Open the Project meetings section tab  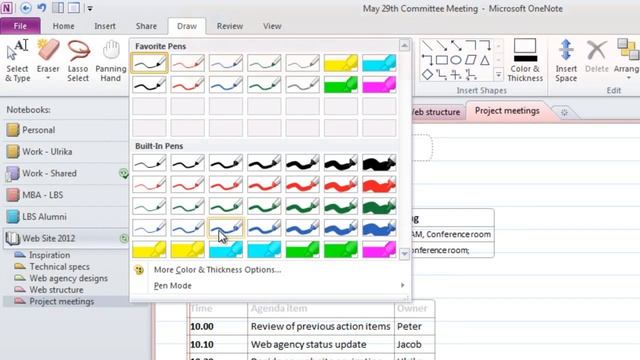pos(507,111)
